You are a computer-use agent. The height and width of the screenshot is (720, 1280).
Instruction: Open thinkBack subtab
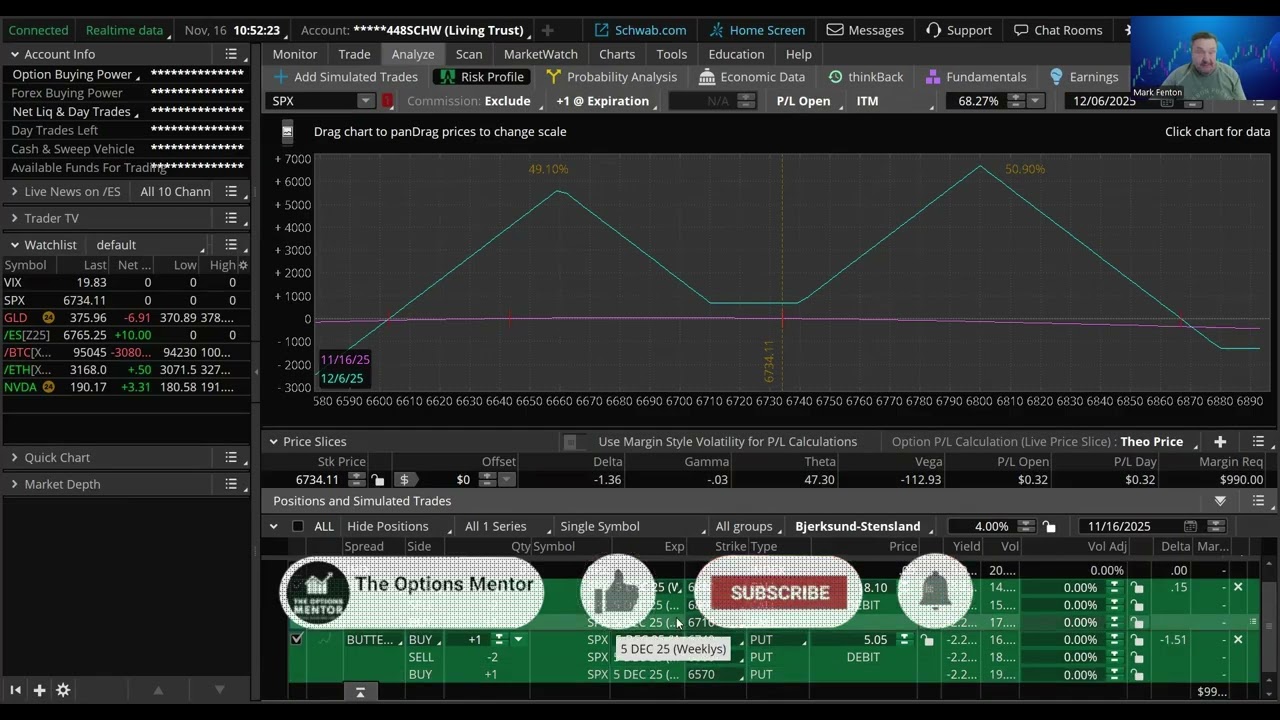click(x=866, y=77)
